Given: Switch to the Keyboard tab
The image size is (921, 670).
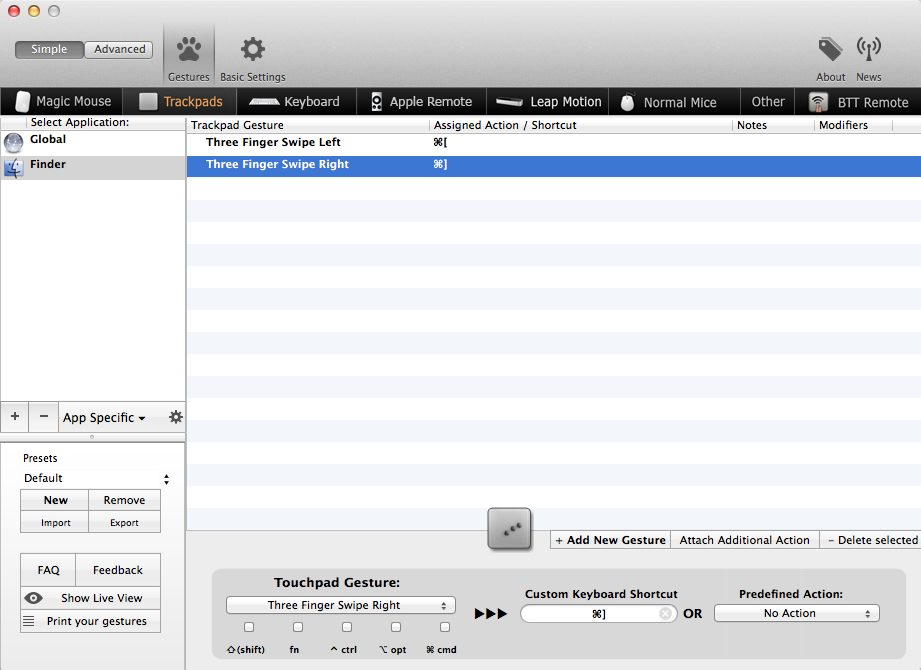Looking at the screenshot, I should 295,102.
